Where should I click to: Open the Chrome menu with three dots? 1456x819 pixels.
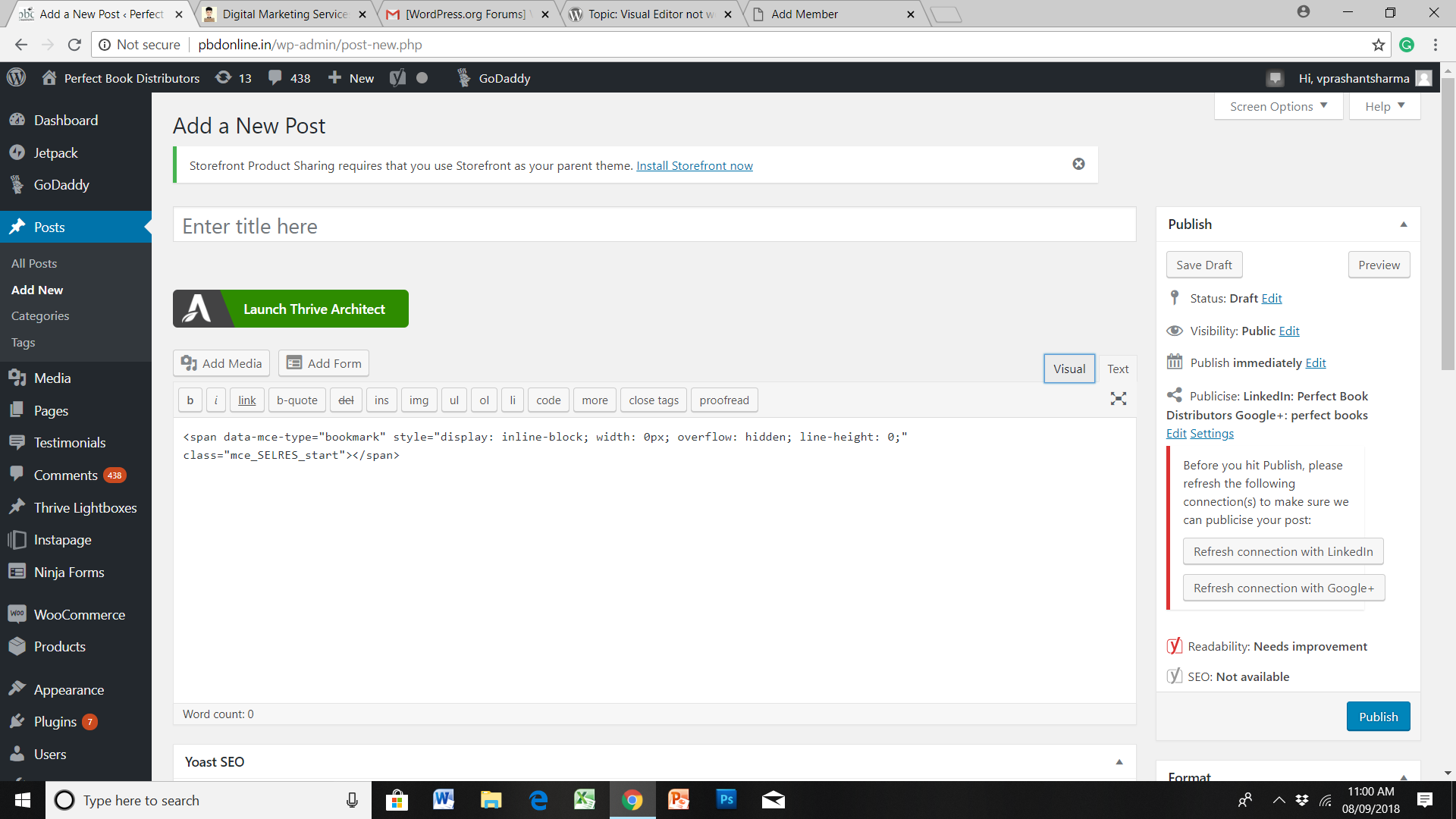click(x=1436, y=45)
